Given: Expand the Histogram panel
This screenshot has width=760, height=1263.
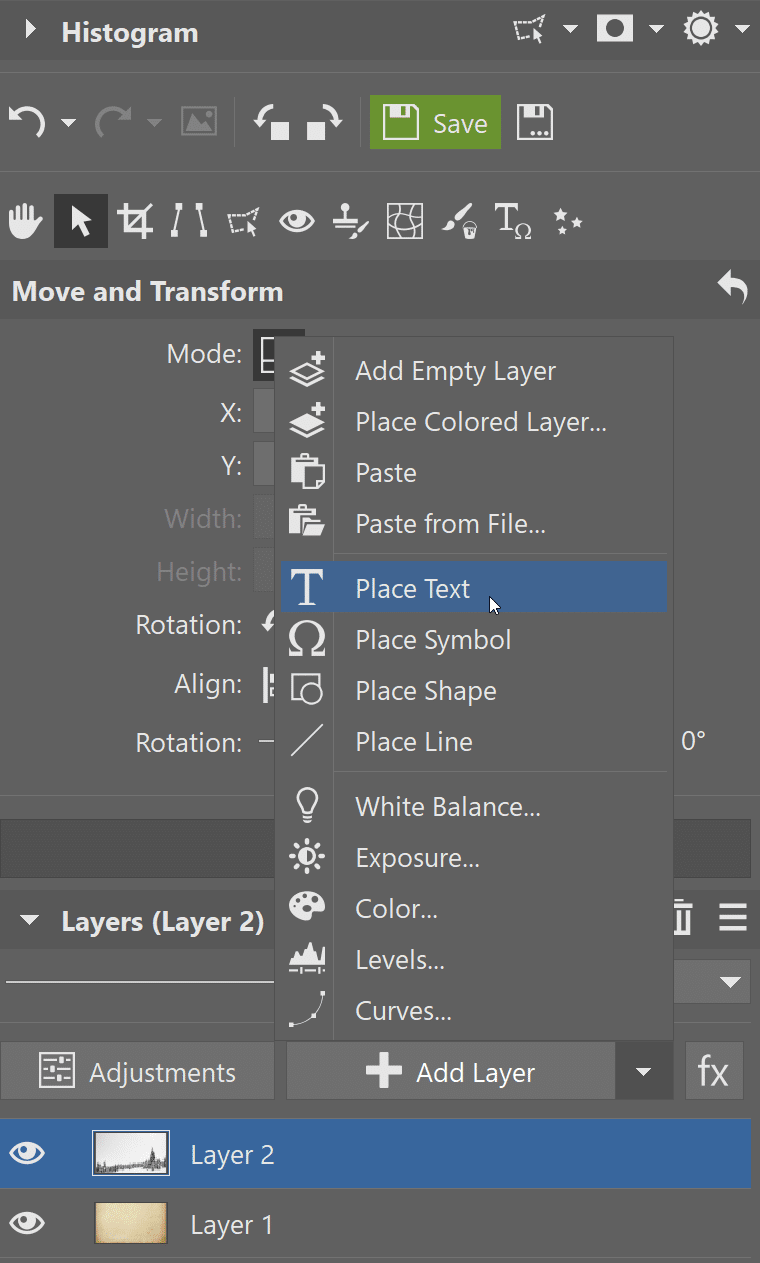Looking at the screenshot, I should [x=30, y=31].
